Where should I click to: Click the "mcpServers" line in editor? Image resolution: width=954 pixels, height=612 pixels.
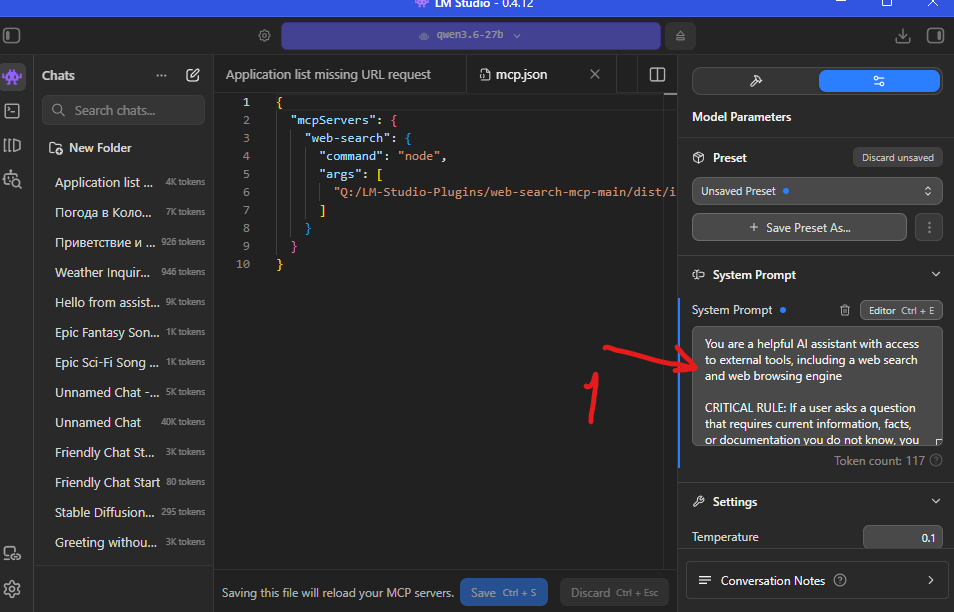point(344,120)
